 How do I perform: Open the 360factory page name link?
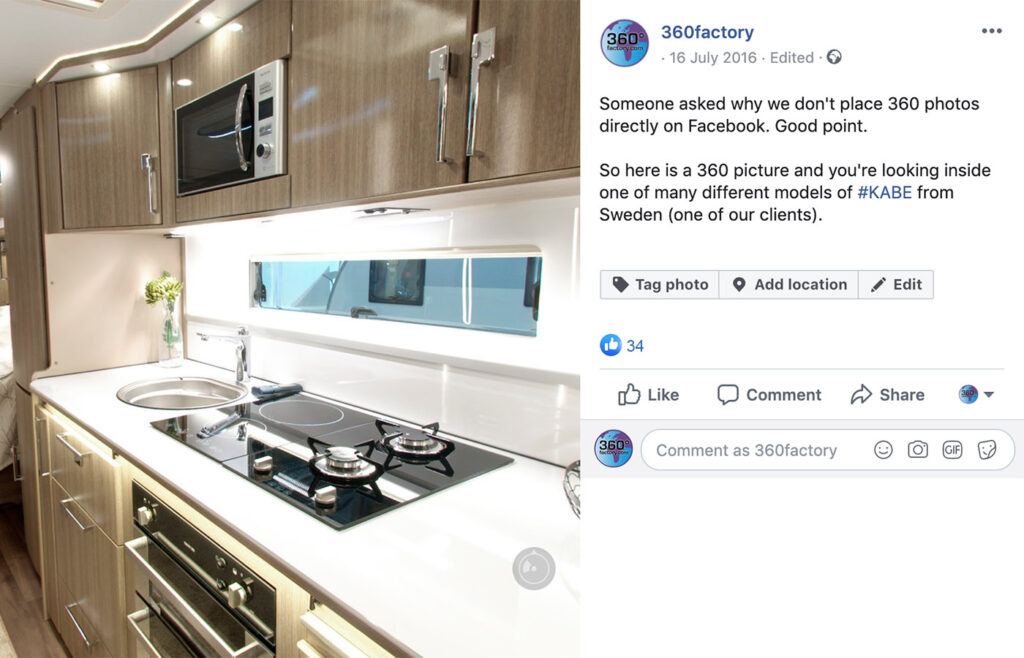pyautogui.click(x=707, y=32)
